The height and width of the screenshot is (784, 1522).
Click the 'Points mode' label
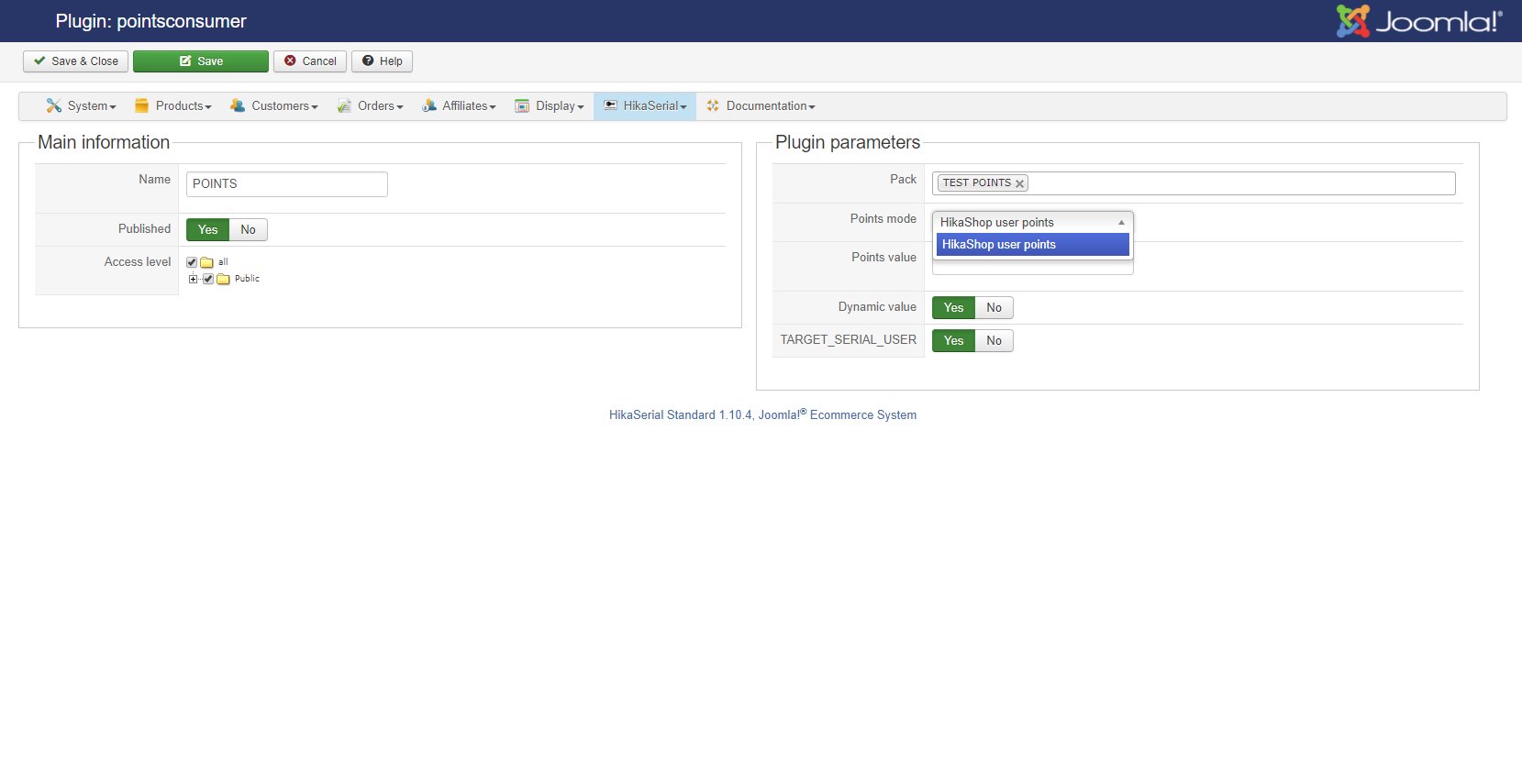pos(883,219)
